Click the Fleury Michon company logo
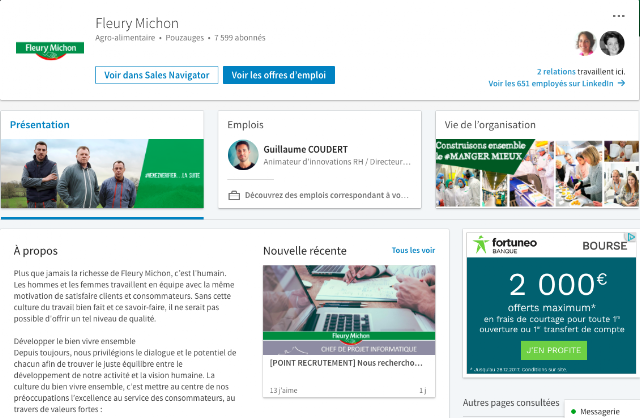This screenshot has width=640, height=418. [x=50, y=50]
